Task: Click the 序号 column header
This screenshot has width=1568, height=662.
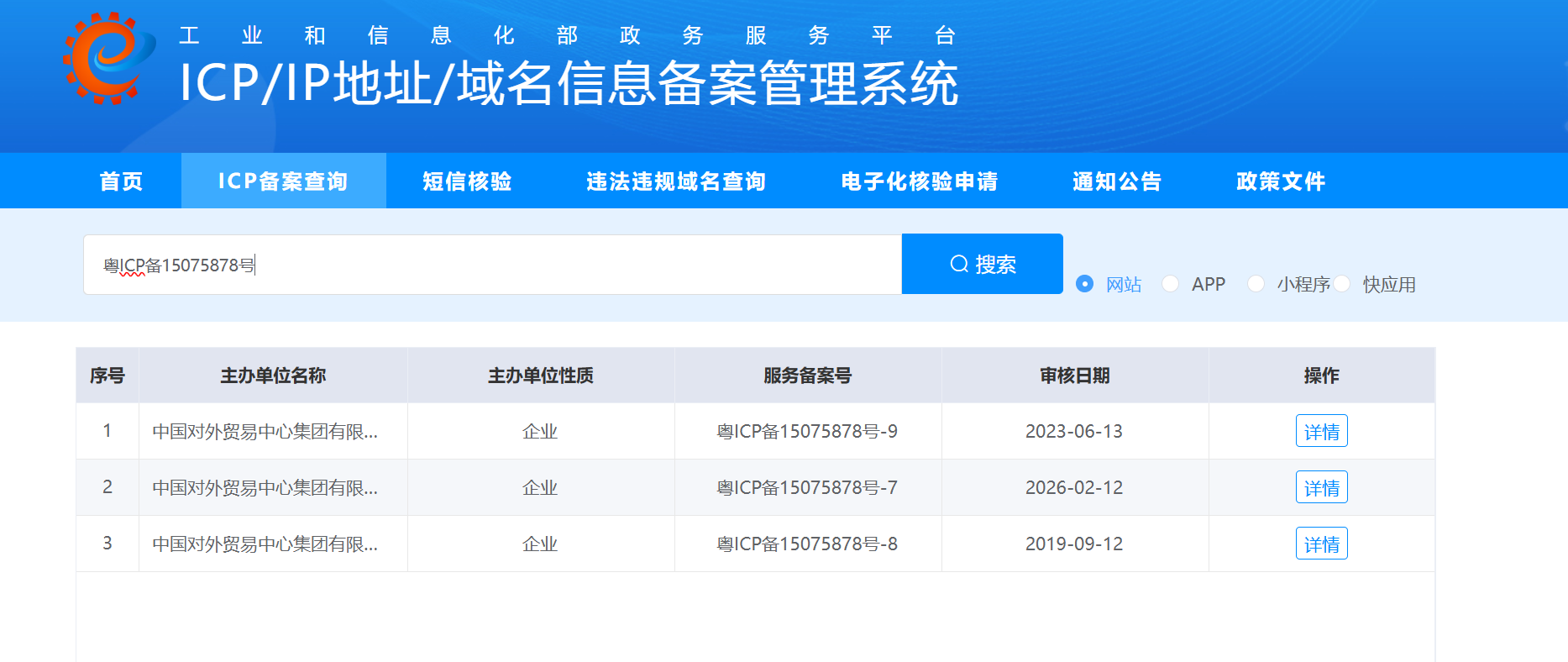Action: [108, 376]
